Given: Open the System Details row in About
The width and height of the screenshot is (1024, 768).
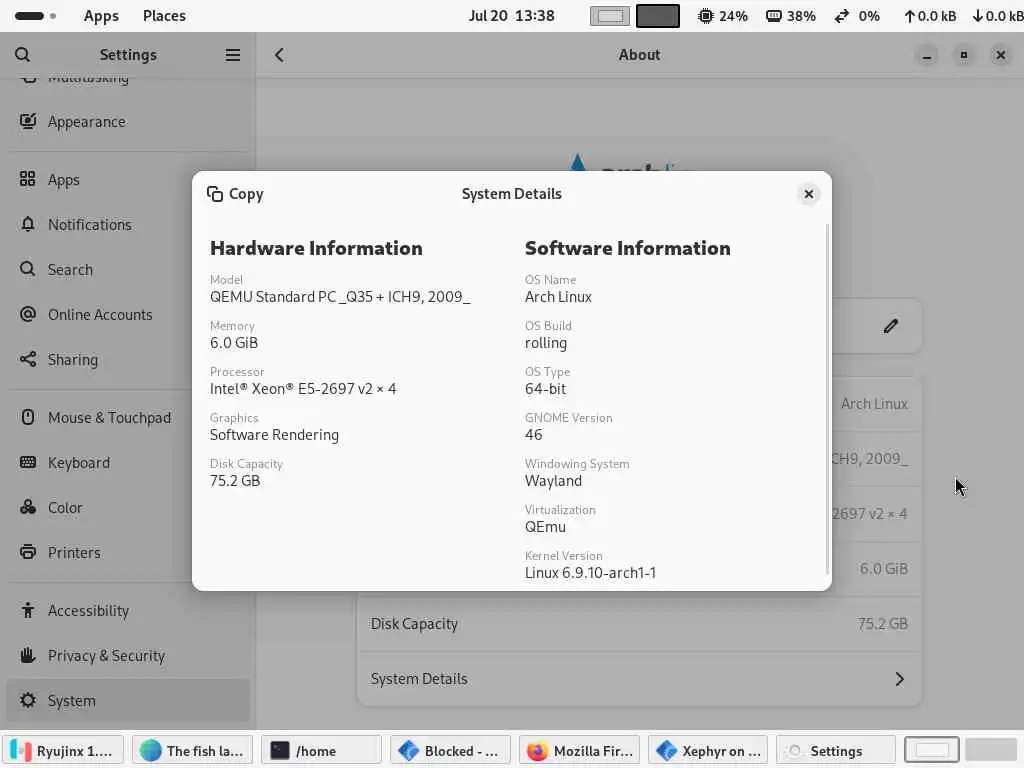Looking at the screenshot, I should tap(639, 679).
